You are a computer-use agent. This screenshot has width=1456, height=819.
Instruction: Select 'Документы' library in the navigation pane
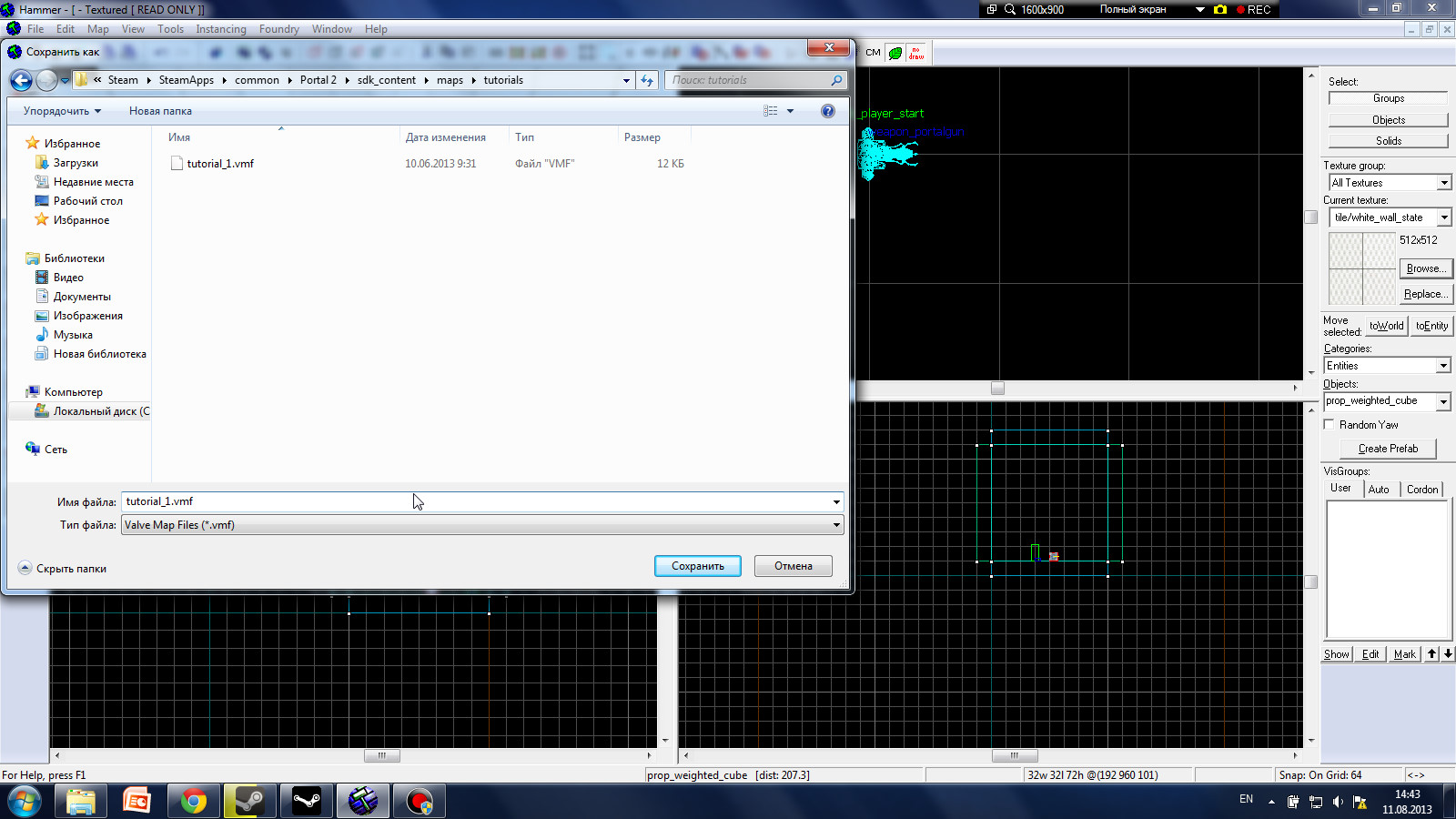pos(82,297)
